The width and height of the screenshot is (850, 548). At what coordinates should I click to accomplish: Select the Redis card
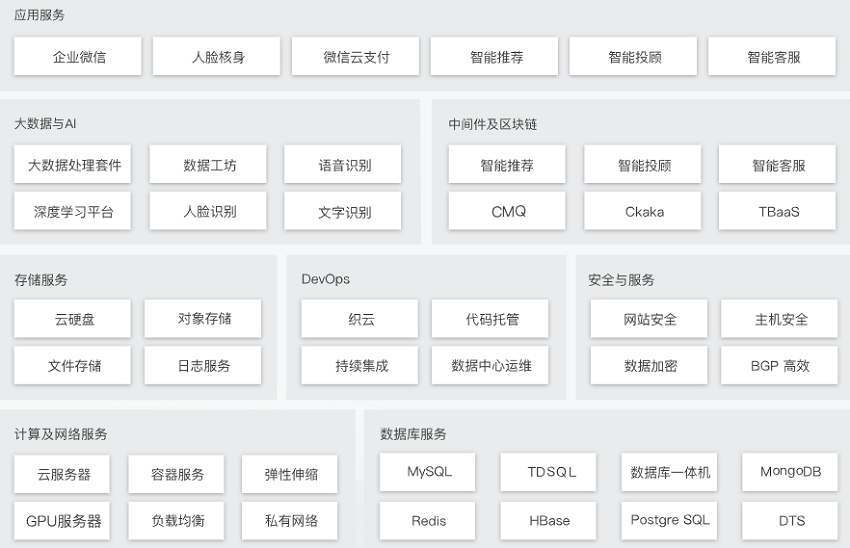click(x=428, y=521)
